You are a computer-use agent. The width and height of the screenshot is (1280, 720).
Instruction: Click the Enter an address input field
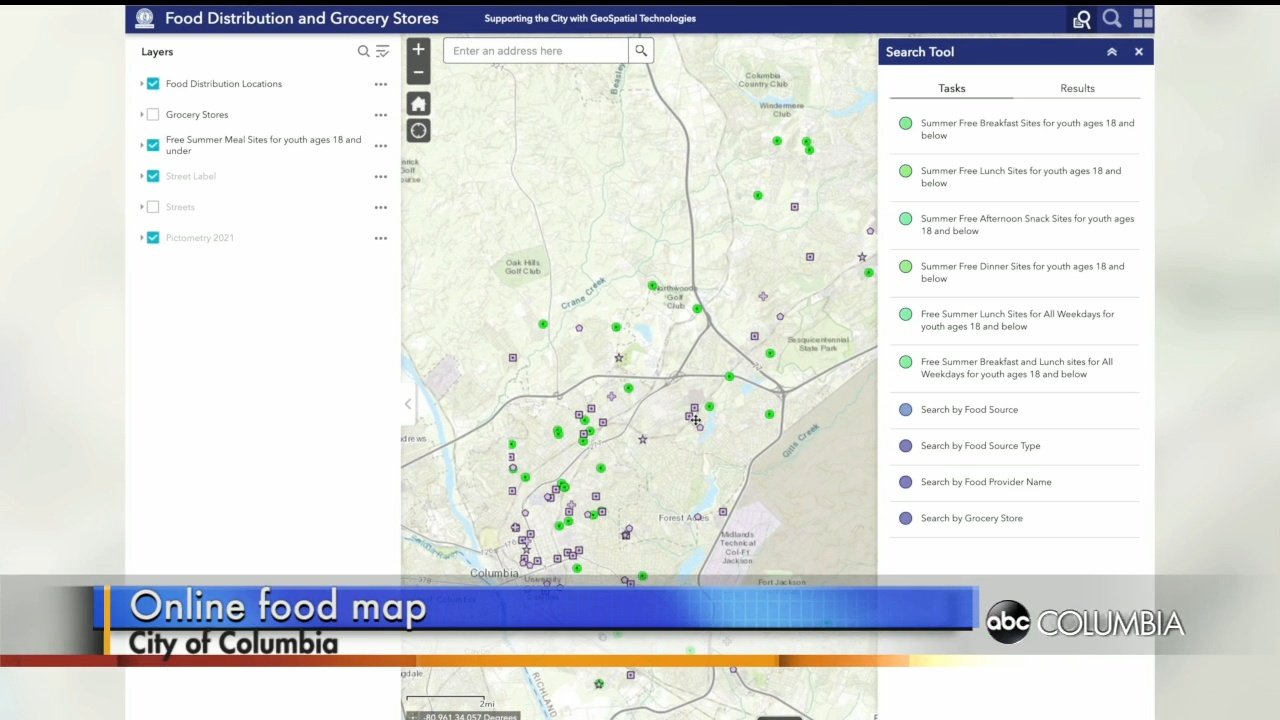pos(536,51)
